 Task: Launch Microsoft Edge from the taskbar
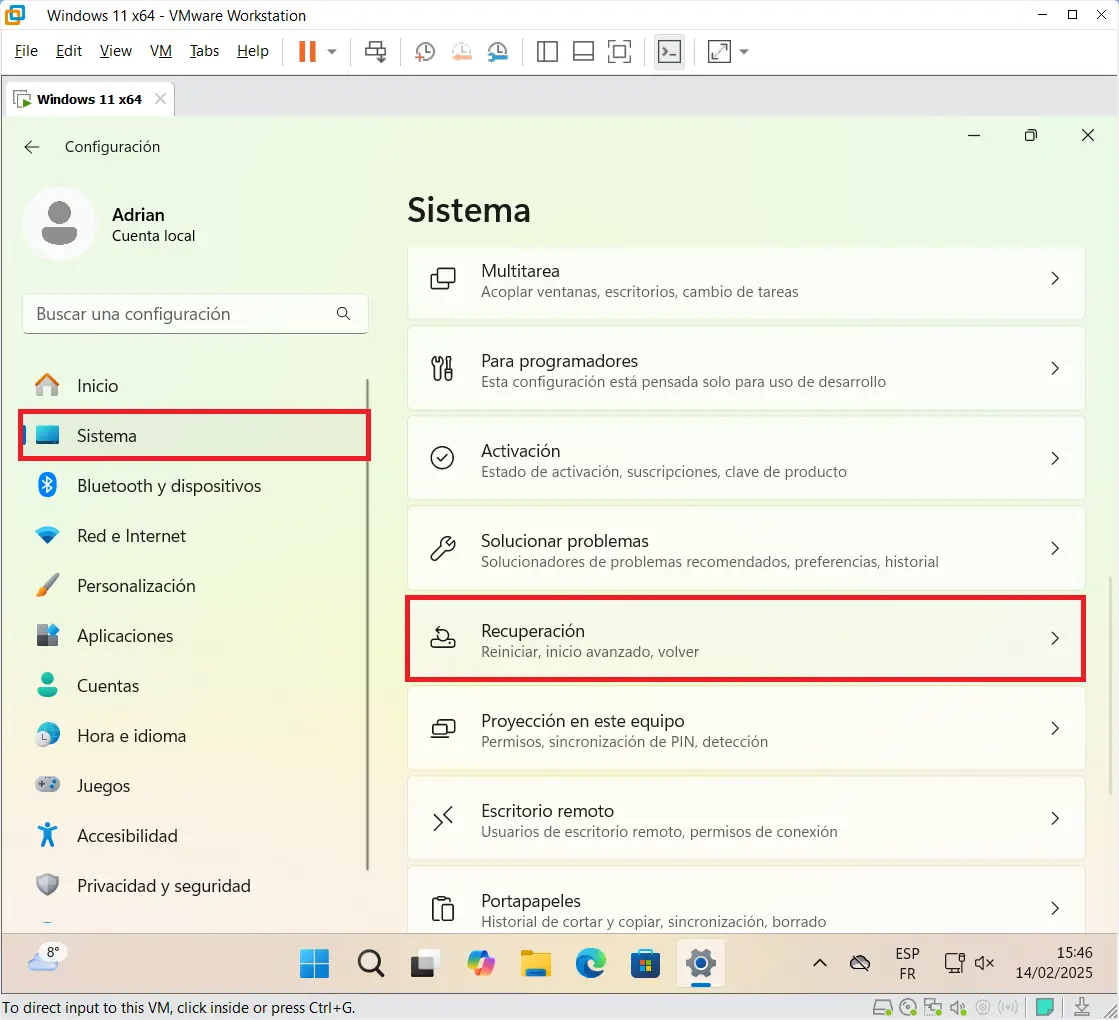click(591, 964)
